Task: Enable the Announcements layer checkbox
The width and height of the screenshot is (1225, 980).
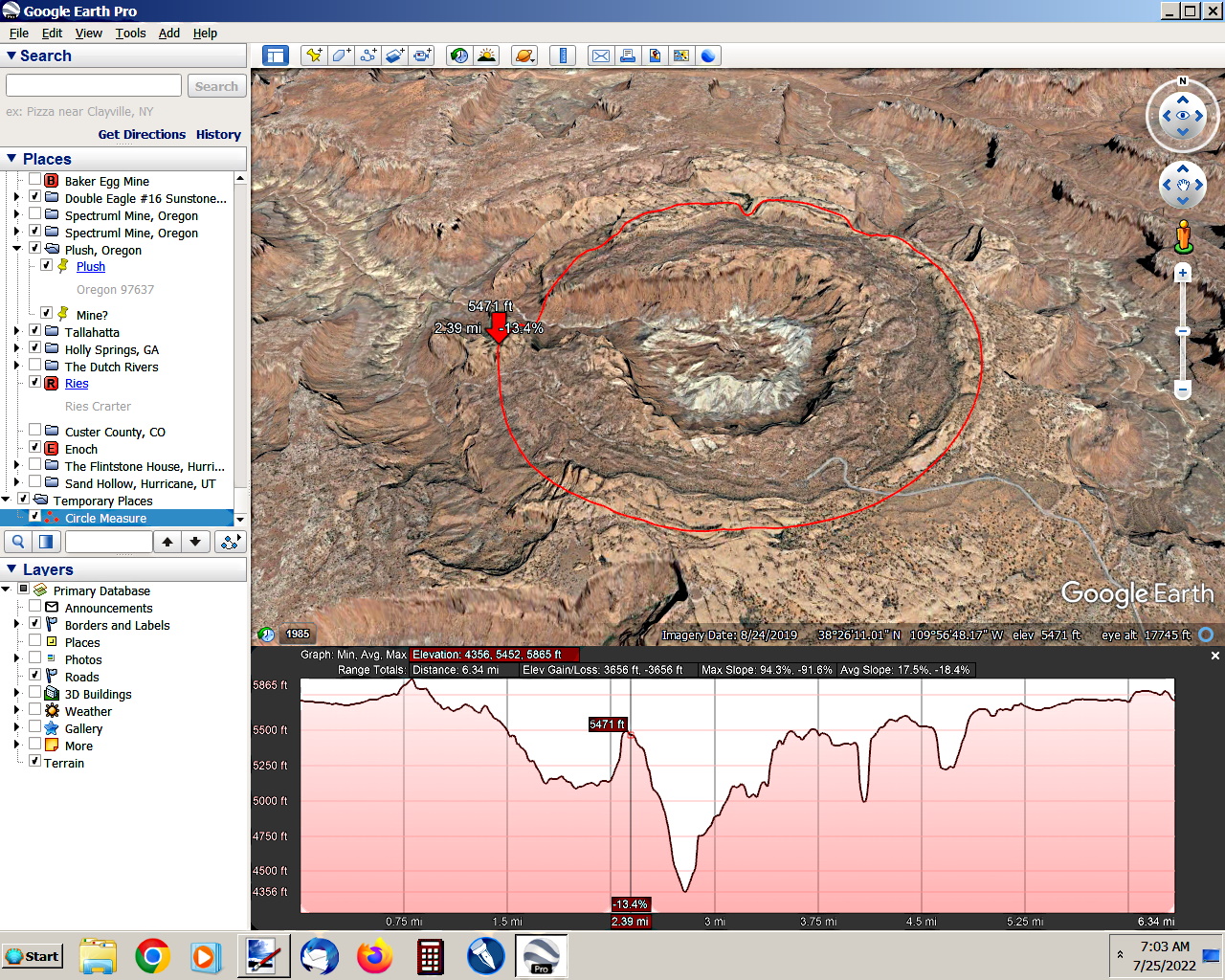Action: pos(35,606)
